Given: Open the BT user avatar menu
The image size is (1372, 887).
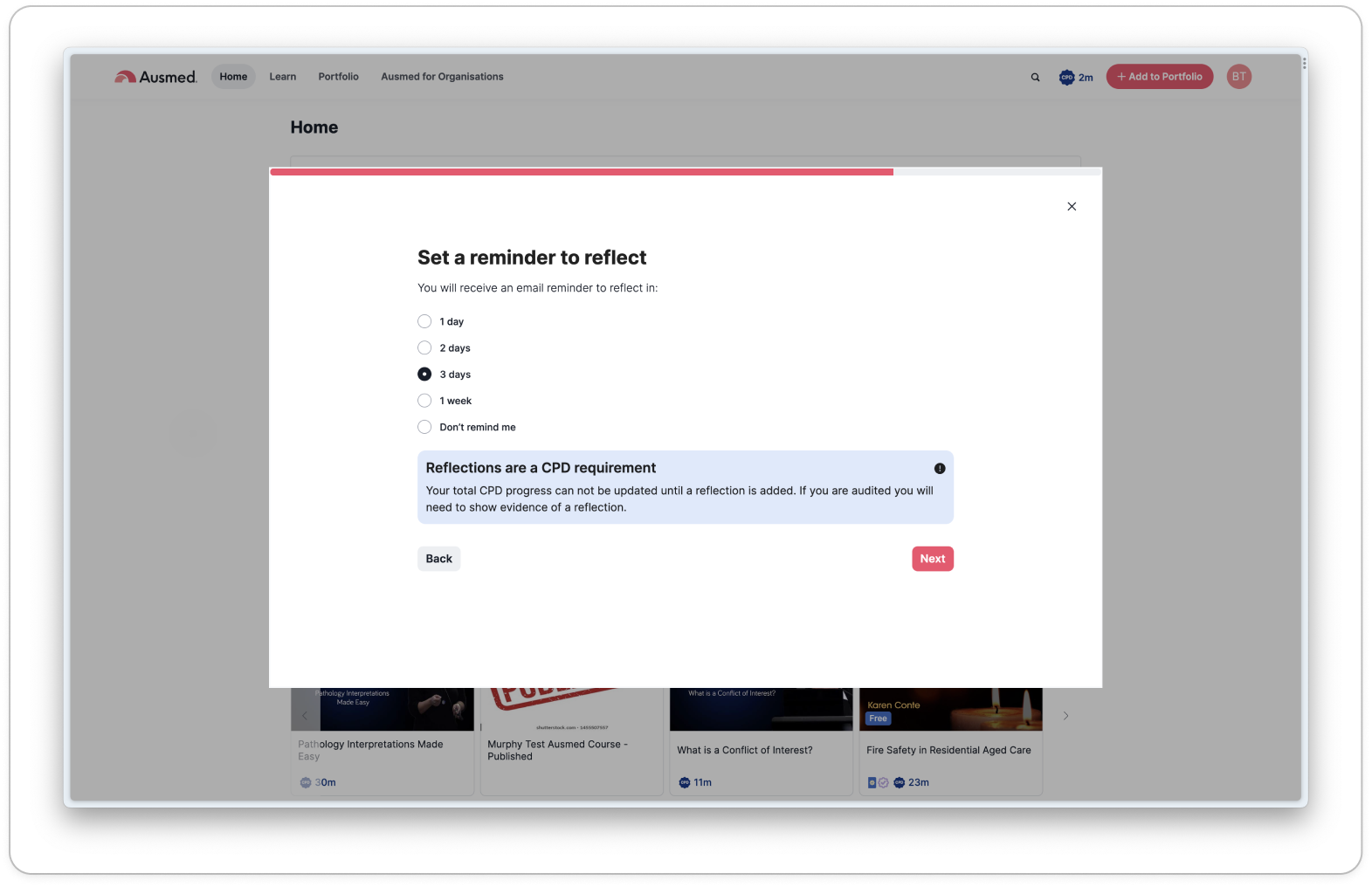Looking at the screenshot, I should [x=1239, y=77].
